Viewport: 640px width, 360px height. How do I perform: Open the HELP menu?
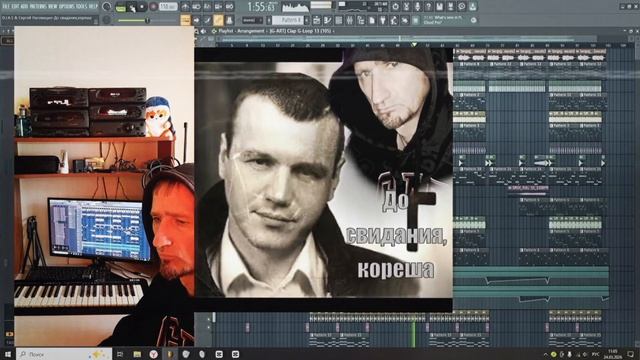tap(93, 7)
